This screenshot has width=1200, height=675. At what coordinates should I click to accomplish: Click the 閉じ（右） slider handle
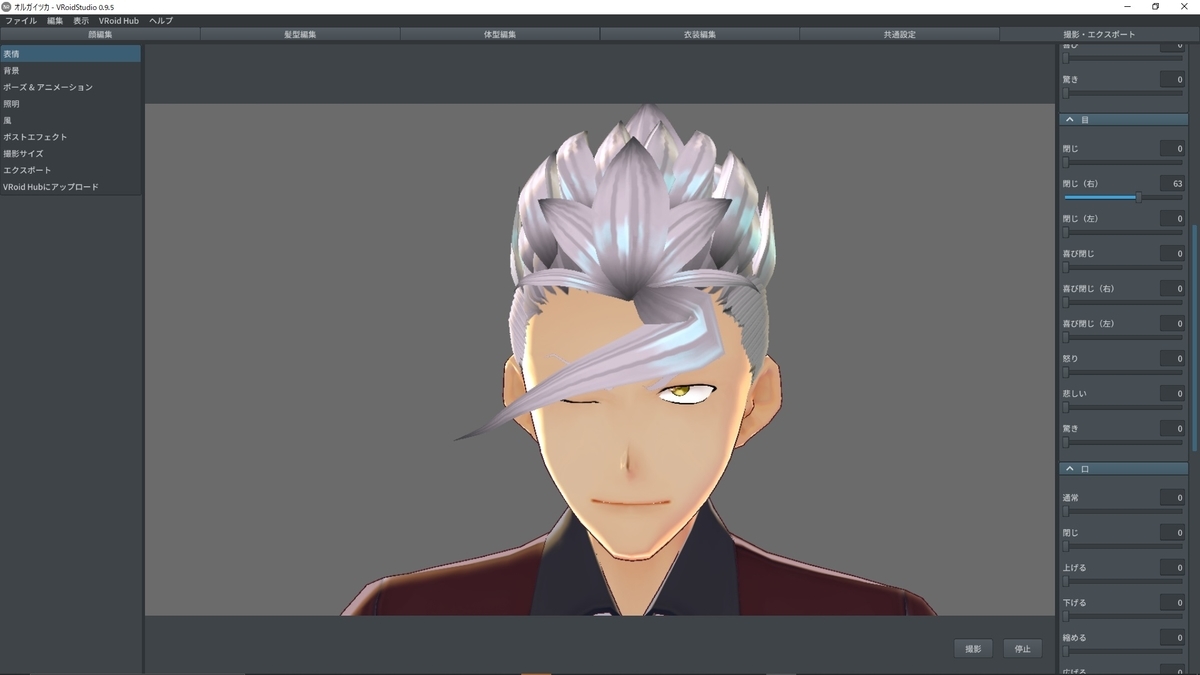[x=1139, y=197]
